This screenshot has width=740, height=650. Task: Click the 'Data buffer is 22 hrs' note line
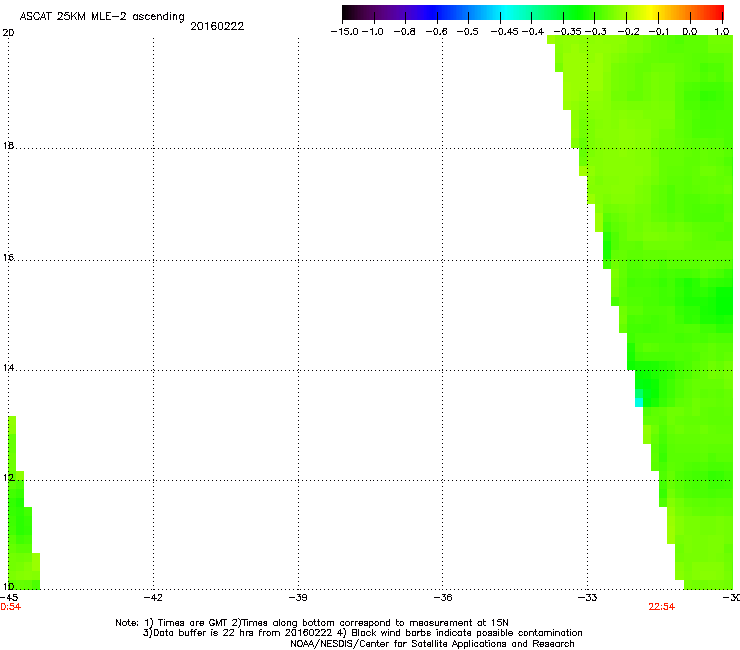click(x=362, y=633)
